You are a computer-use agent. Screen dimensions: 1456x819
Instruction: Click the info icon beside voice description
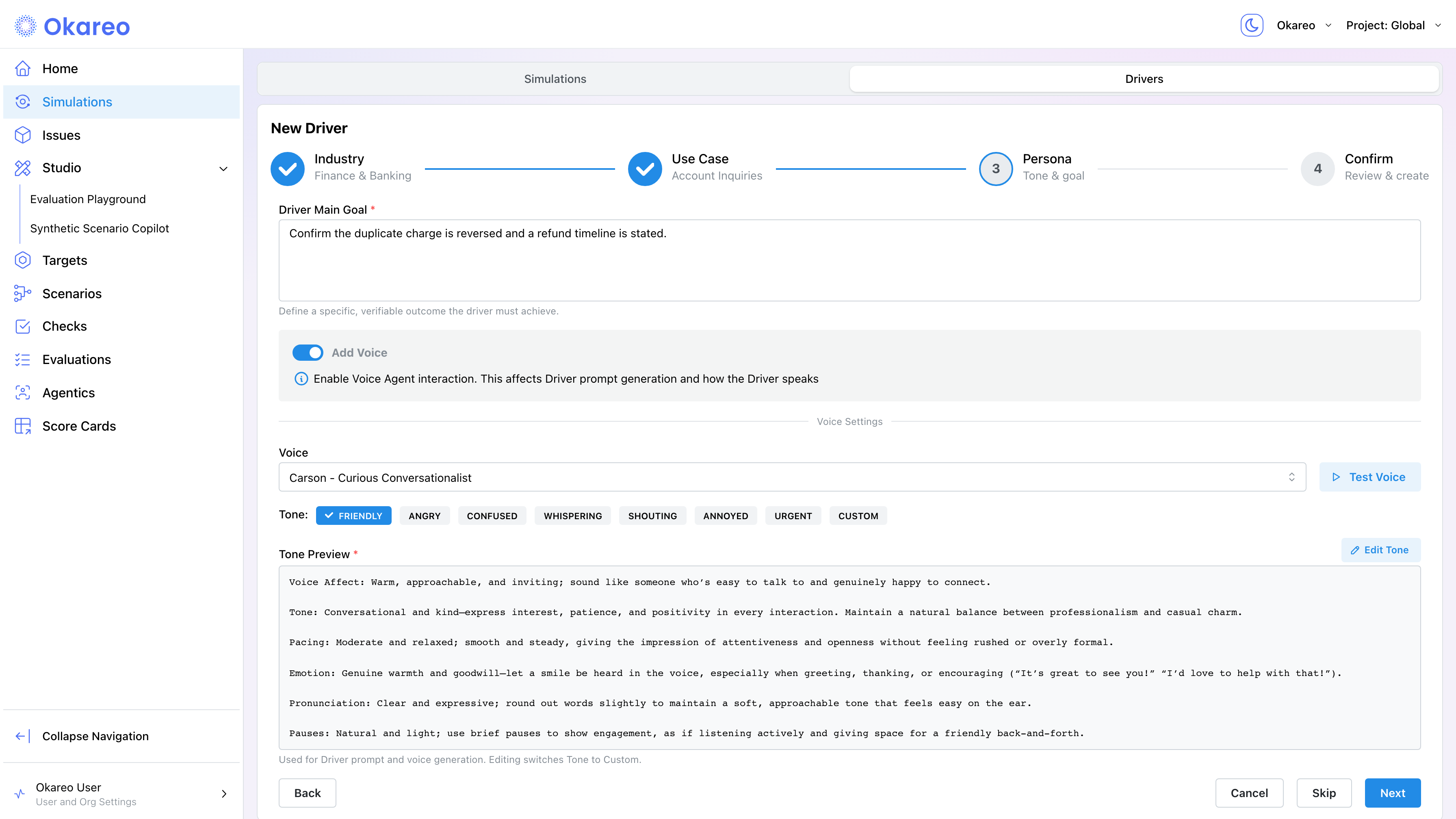click(x=301, y=379)
